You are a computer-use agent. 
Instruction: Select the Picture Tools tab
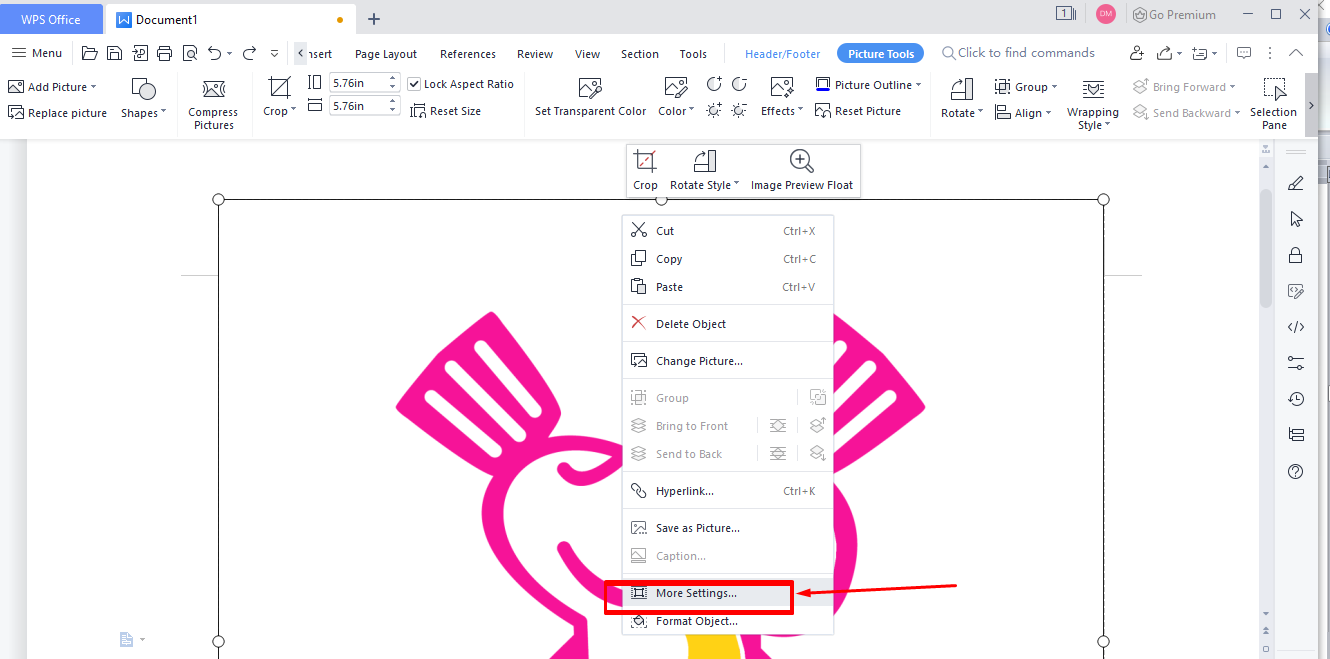tap(881, 54)
